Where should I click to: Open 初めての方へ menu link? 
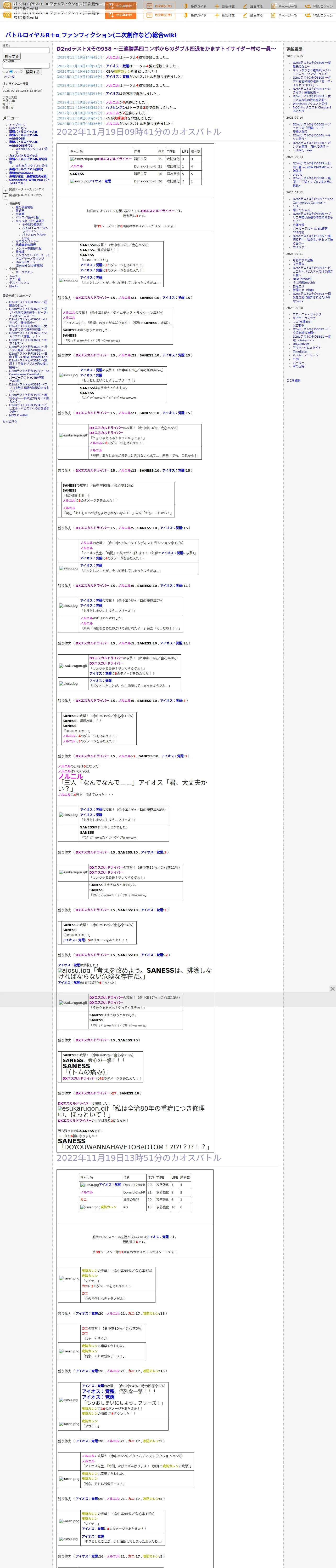pos(18,128)
